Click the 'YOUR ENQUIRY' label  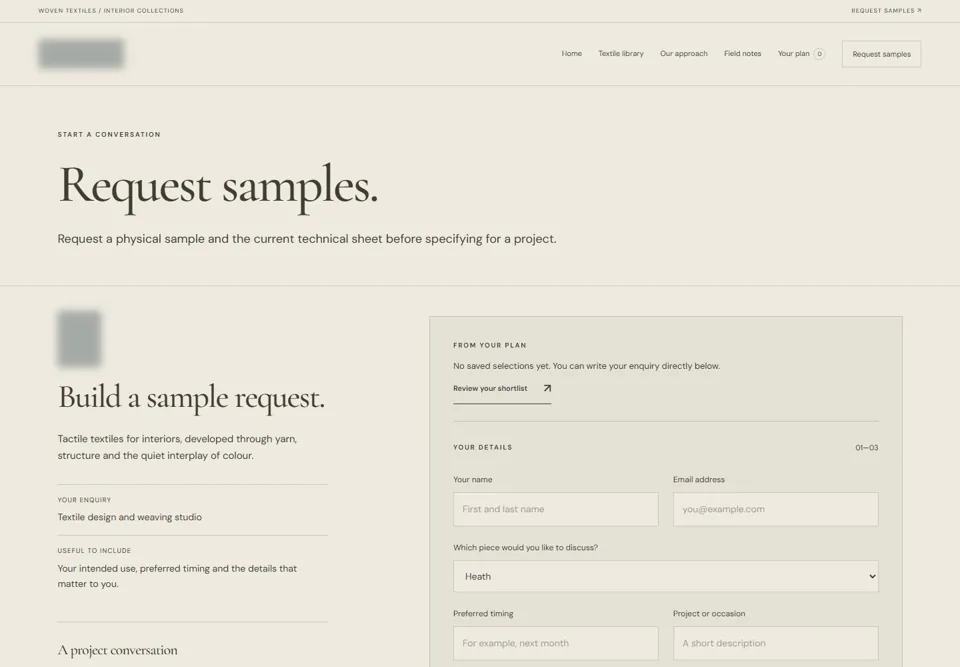pyautogui.click(x=84, y=500)
